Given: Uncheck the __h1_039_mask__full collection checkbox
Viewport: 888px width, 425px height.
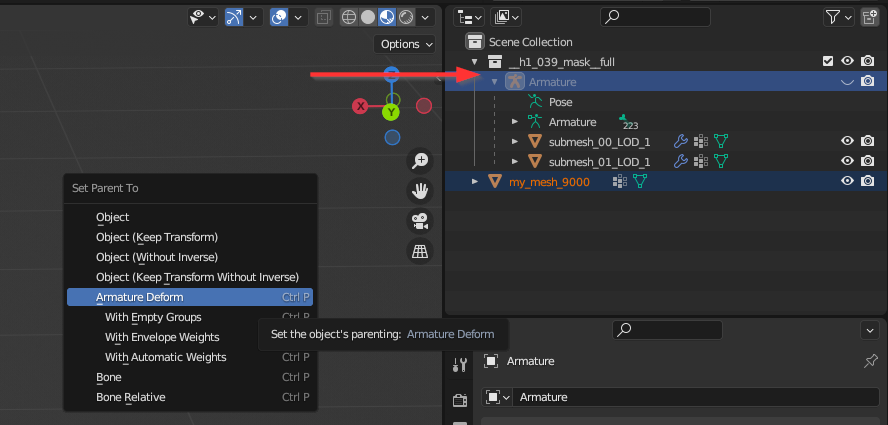Looking at the screenshot, I should point(827,62).
